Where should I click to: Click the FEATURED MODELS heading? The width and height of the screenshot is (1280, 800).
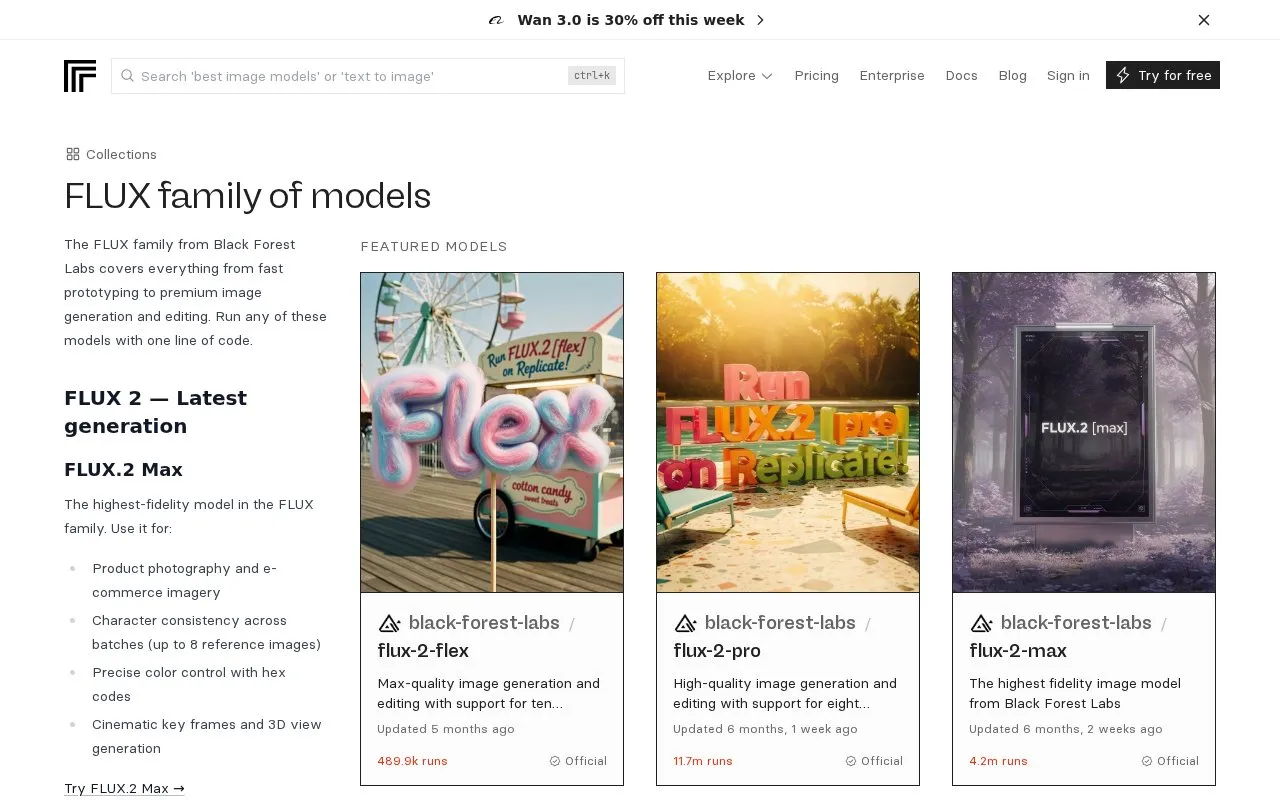click(434, 246)
